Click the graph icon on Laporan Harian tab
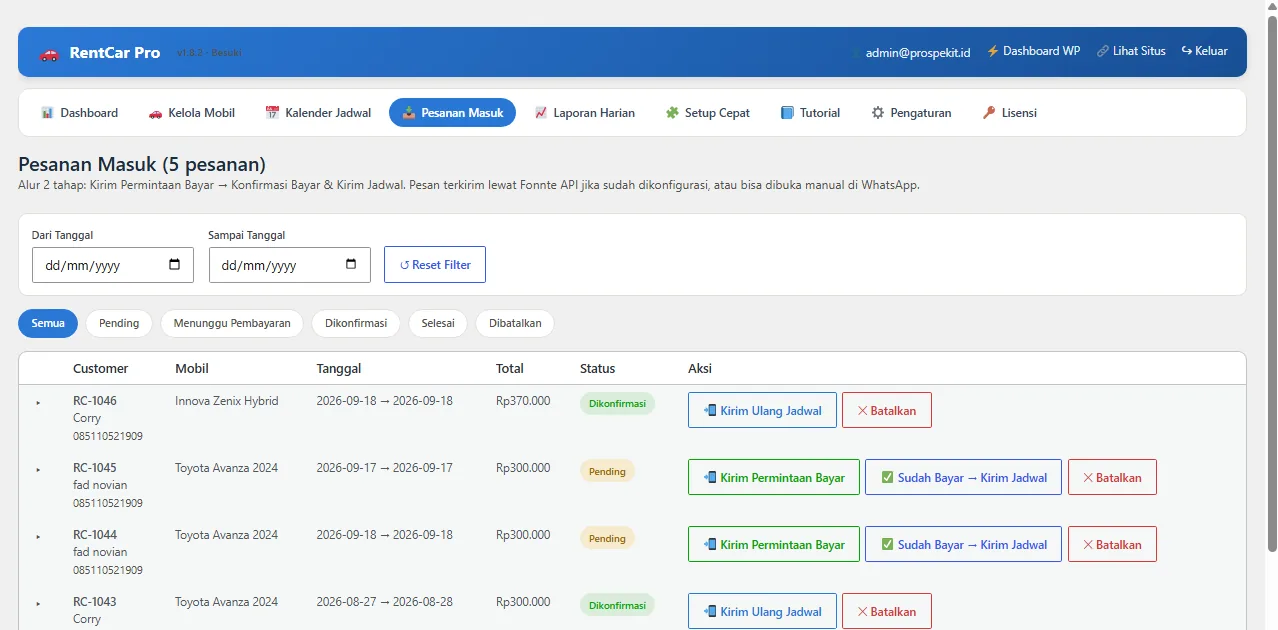1278x630 pixels. pyautogui.click(x=541, y=113)
